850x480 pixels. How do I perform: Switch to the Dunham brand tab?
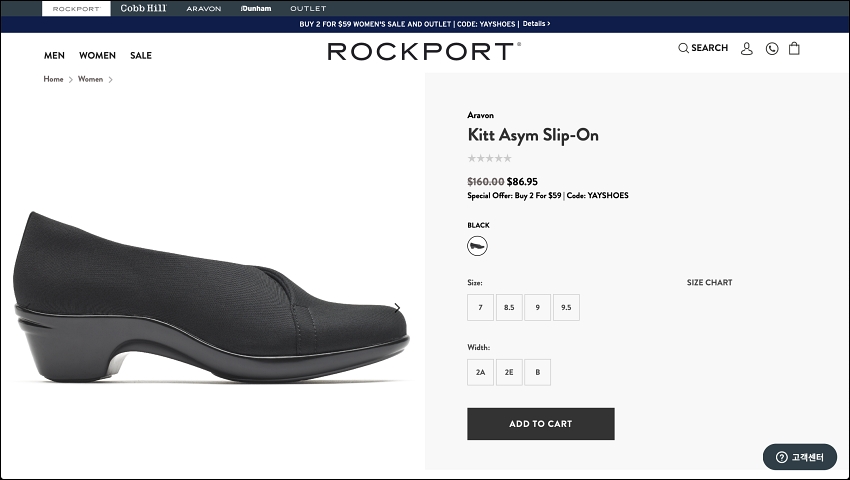pyautogui.click(x=256, y=9)
